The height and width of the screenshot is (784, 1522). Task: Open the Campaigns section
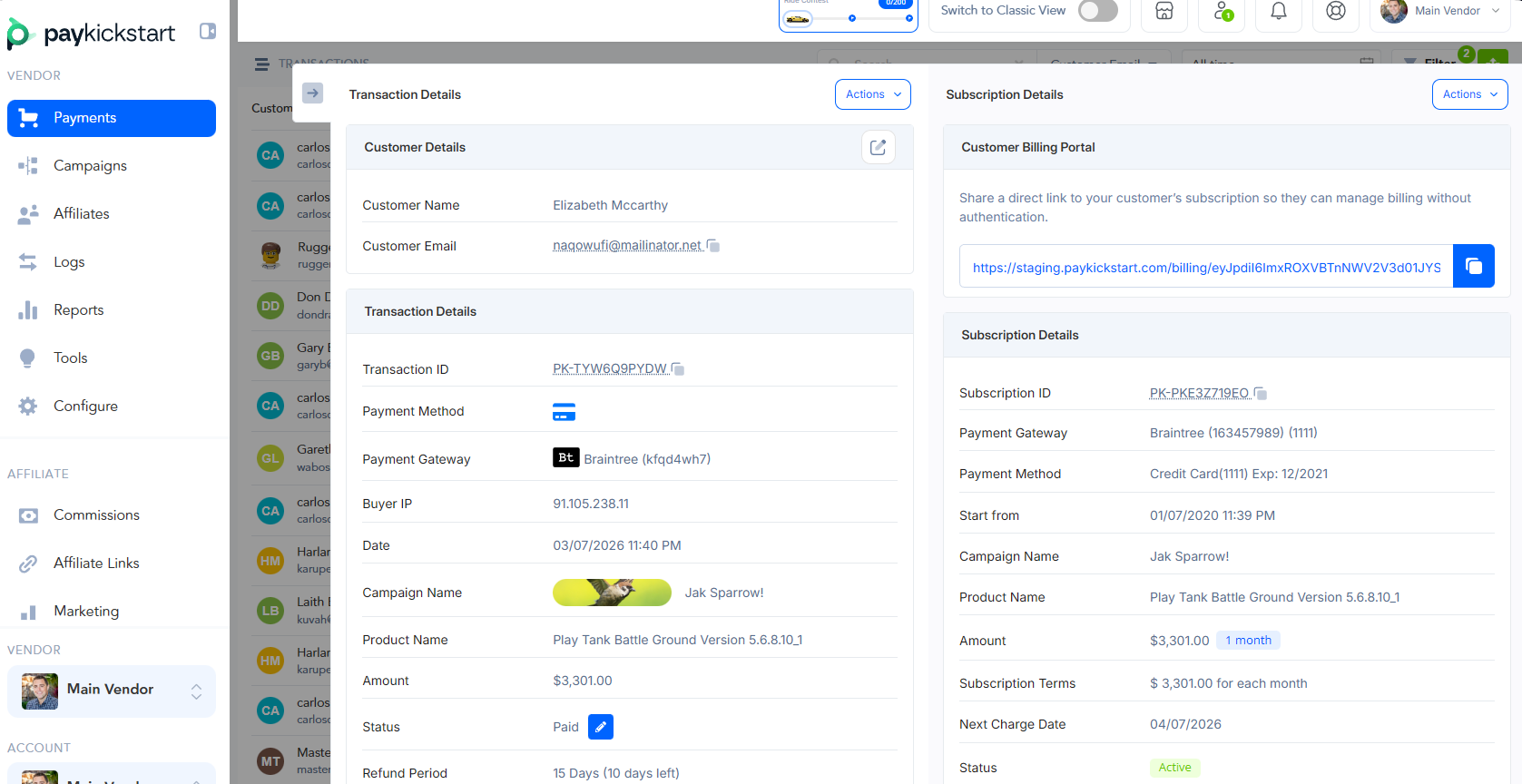click(x=112, y=166)
